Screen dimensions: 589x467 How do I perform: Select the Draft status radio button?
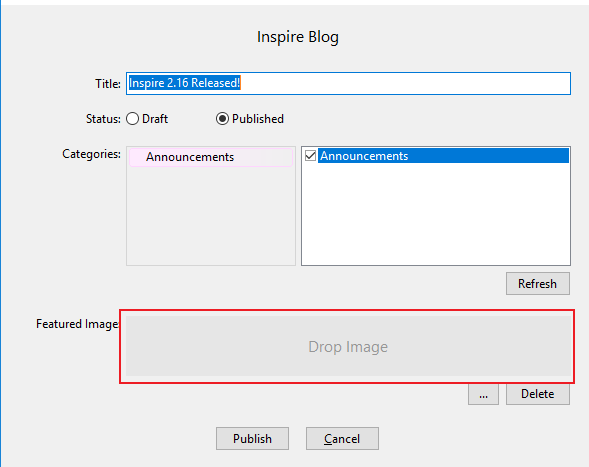[x=133, y=119]
